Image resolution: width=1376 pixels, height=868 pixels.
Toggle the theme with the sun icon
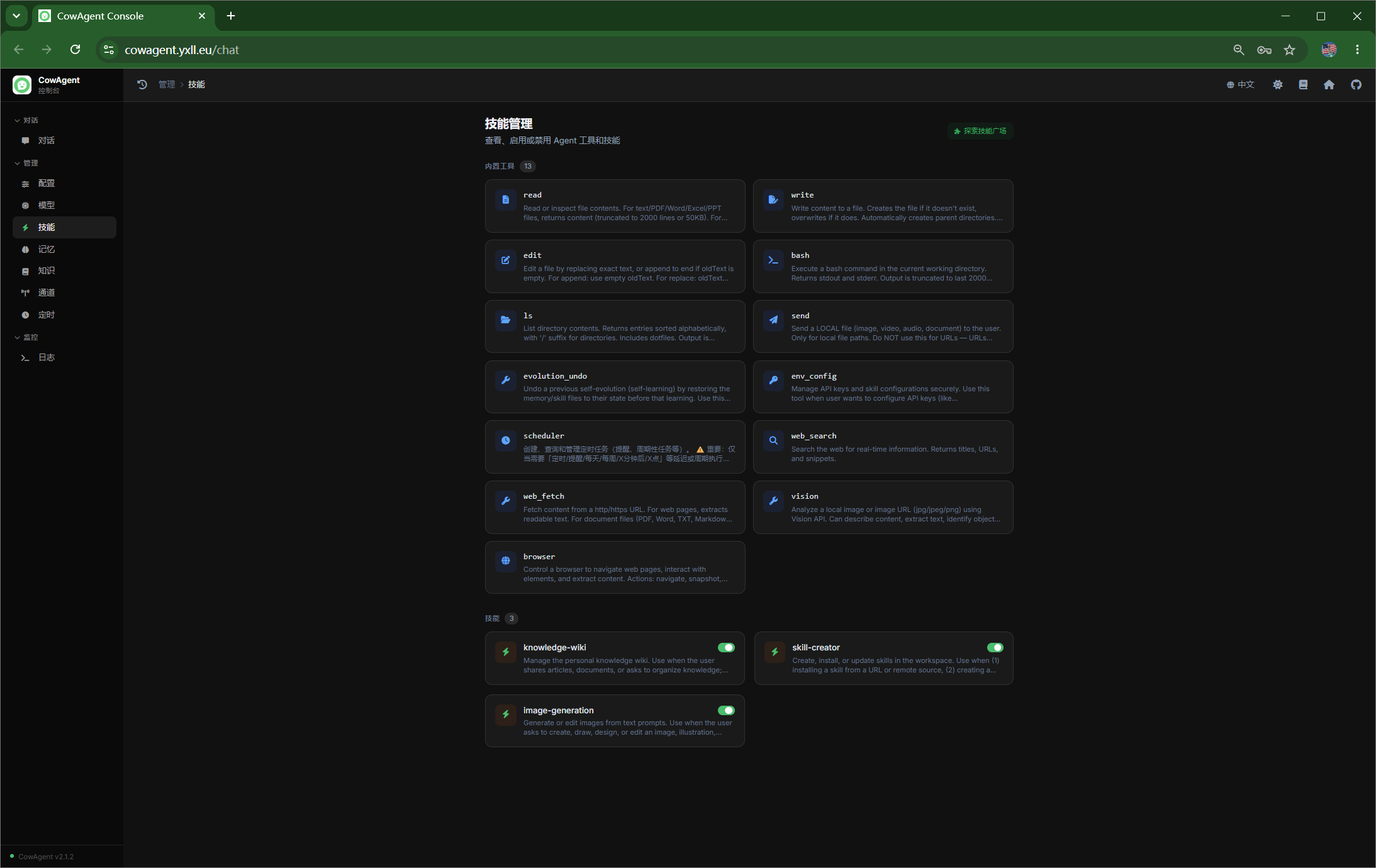tap(1277, 84)
